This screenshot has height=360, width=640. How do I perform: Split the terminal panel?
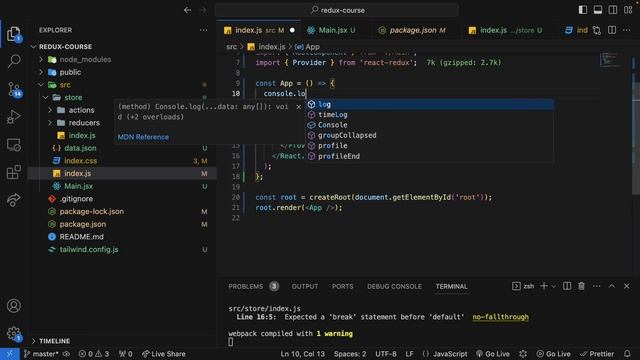click(x=567, y=286)
